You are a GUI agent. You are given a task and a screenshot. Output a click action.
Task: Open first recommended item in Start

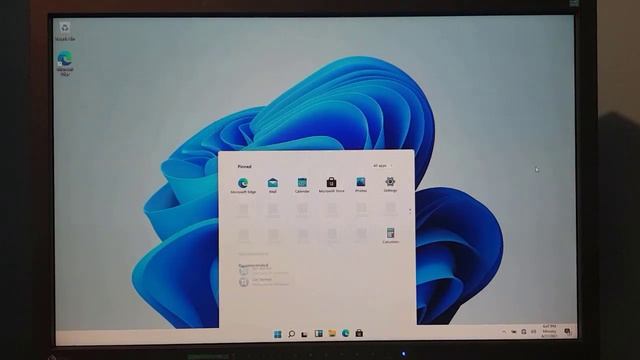click(264, 271)
